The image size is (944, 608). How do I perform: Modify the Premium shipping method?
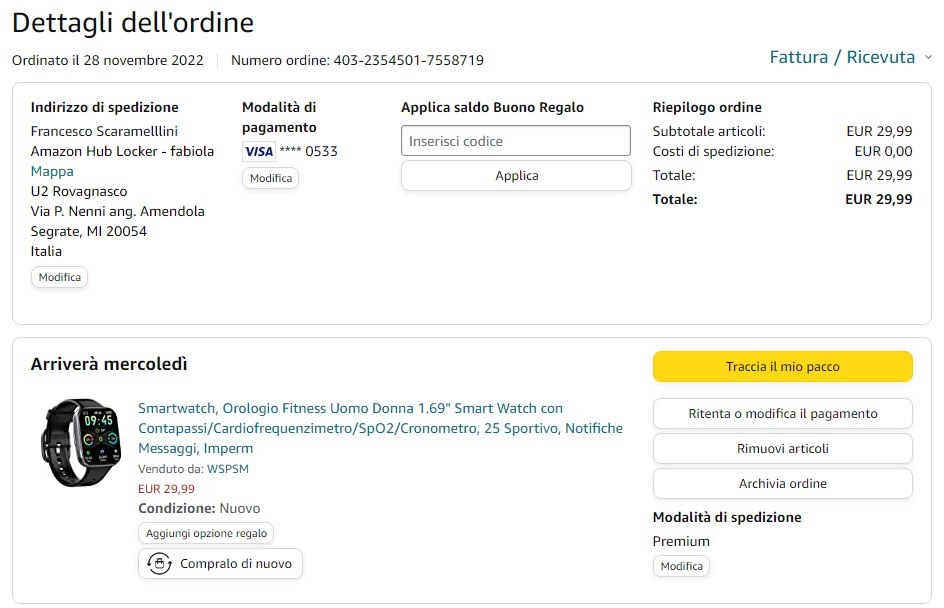pos(681,566)
